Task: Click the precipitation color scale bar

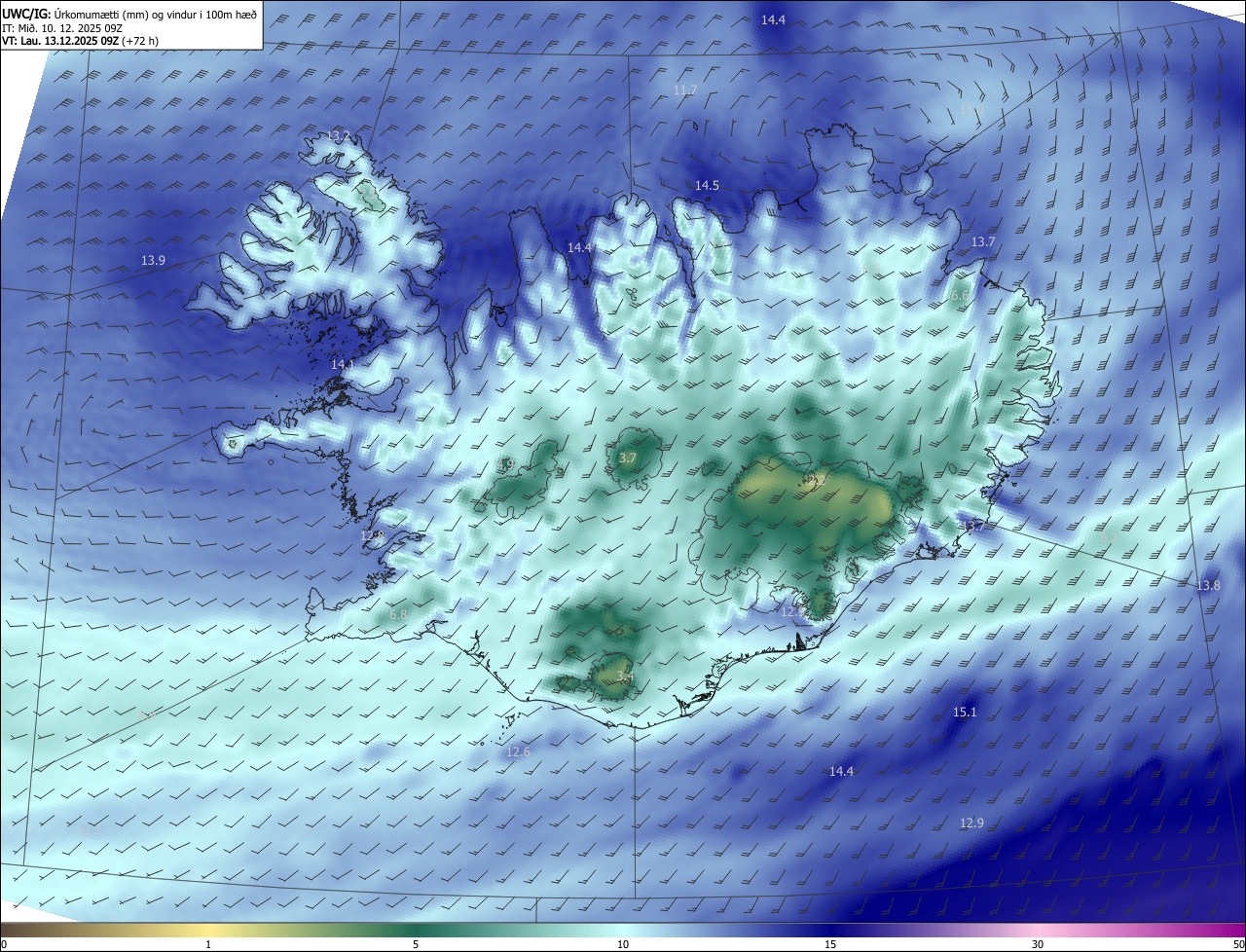Action: [x=623, y=930]
